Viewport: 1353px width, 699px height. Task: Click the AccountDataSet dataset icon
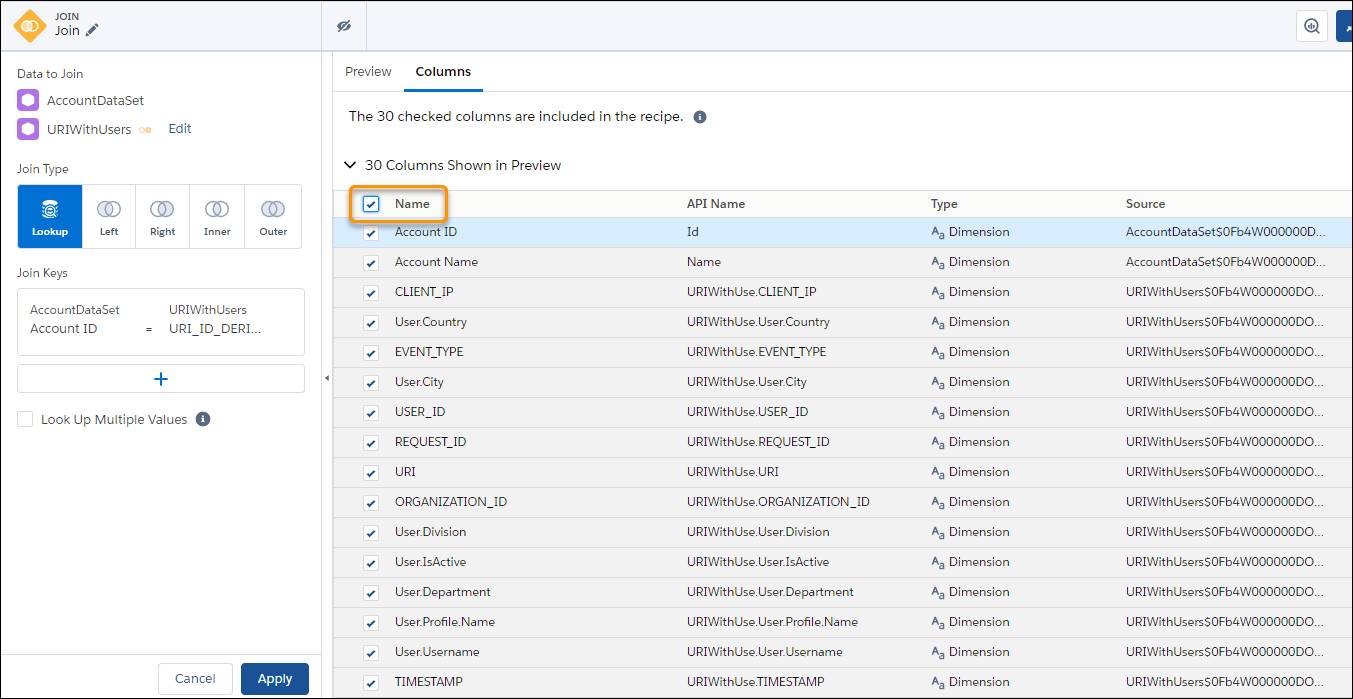pos(28,100)
